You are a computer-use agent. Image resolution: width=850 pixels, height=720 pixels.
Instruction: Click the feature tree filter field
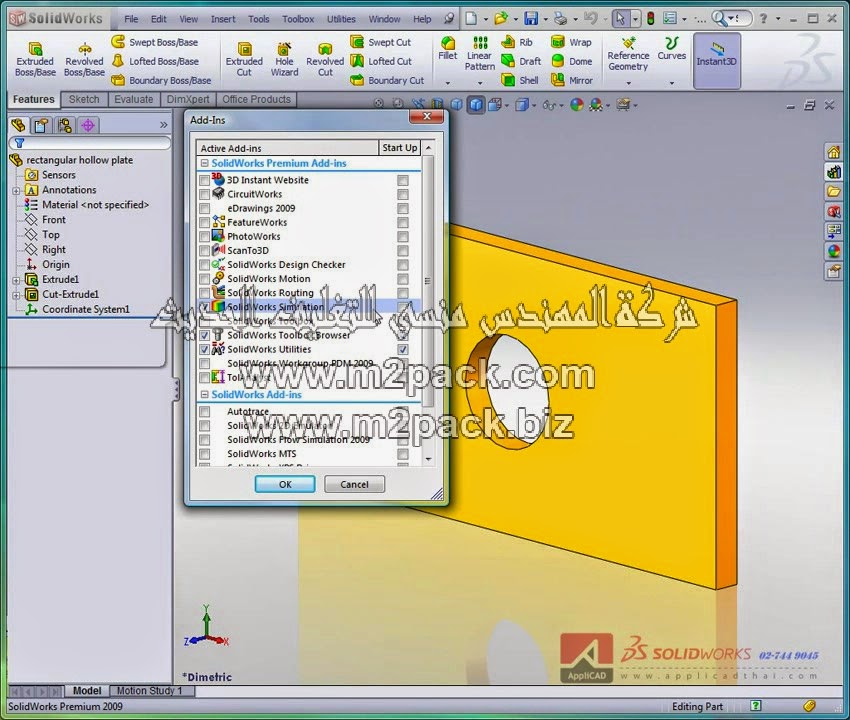click(90, 143)
